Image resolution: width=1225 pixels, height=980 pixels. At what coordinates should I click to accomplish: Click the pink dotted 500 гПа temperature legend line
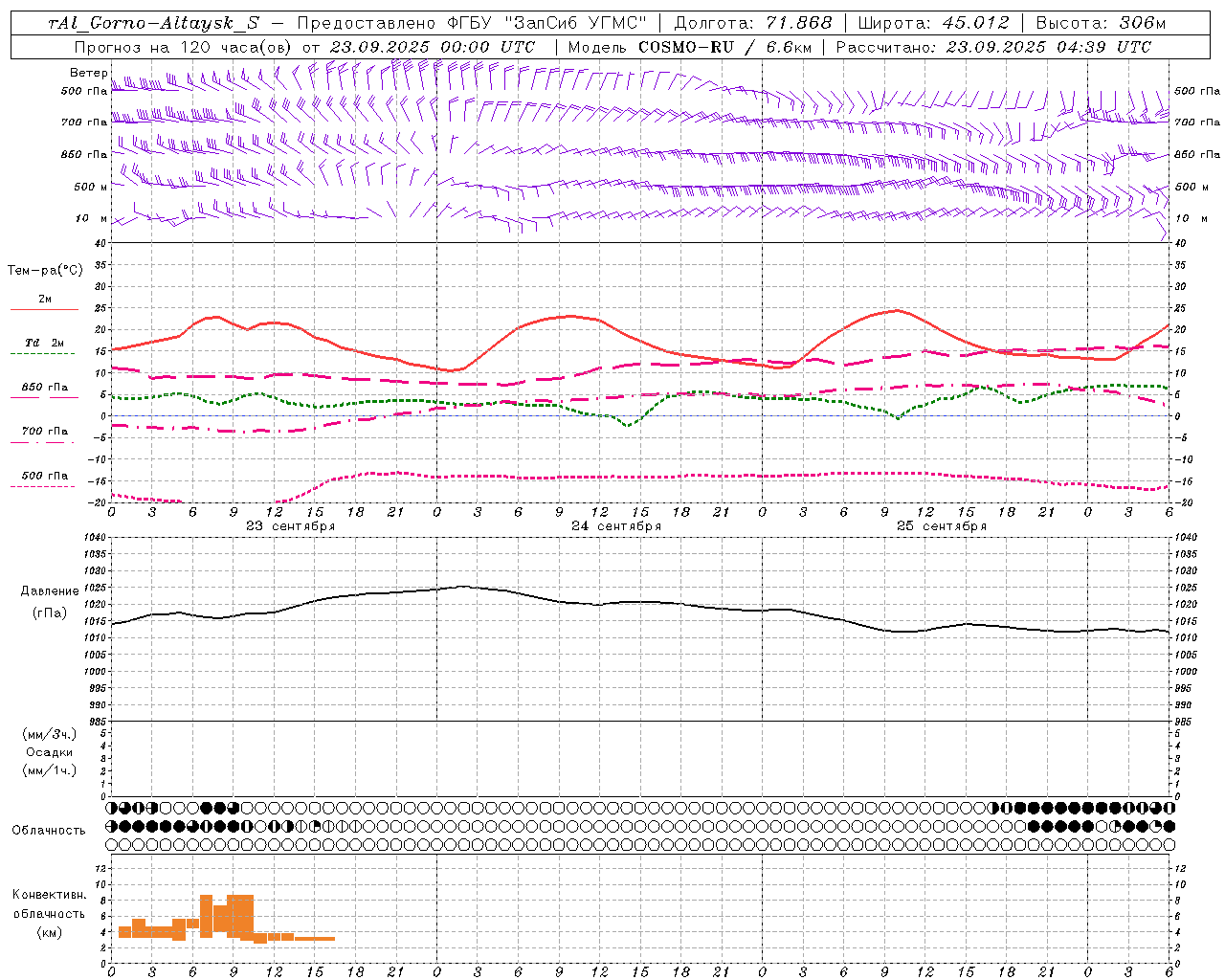click(43, 486)
